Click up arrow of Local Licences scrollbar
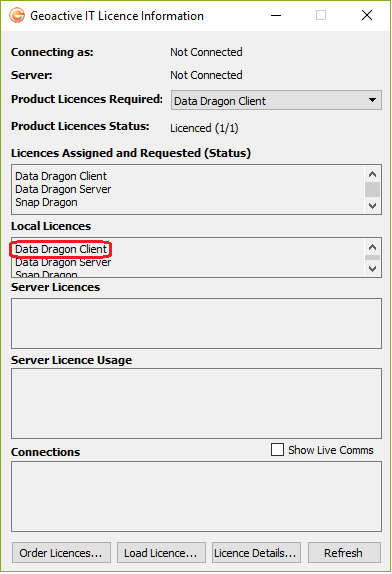 pos(373,247)
